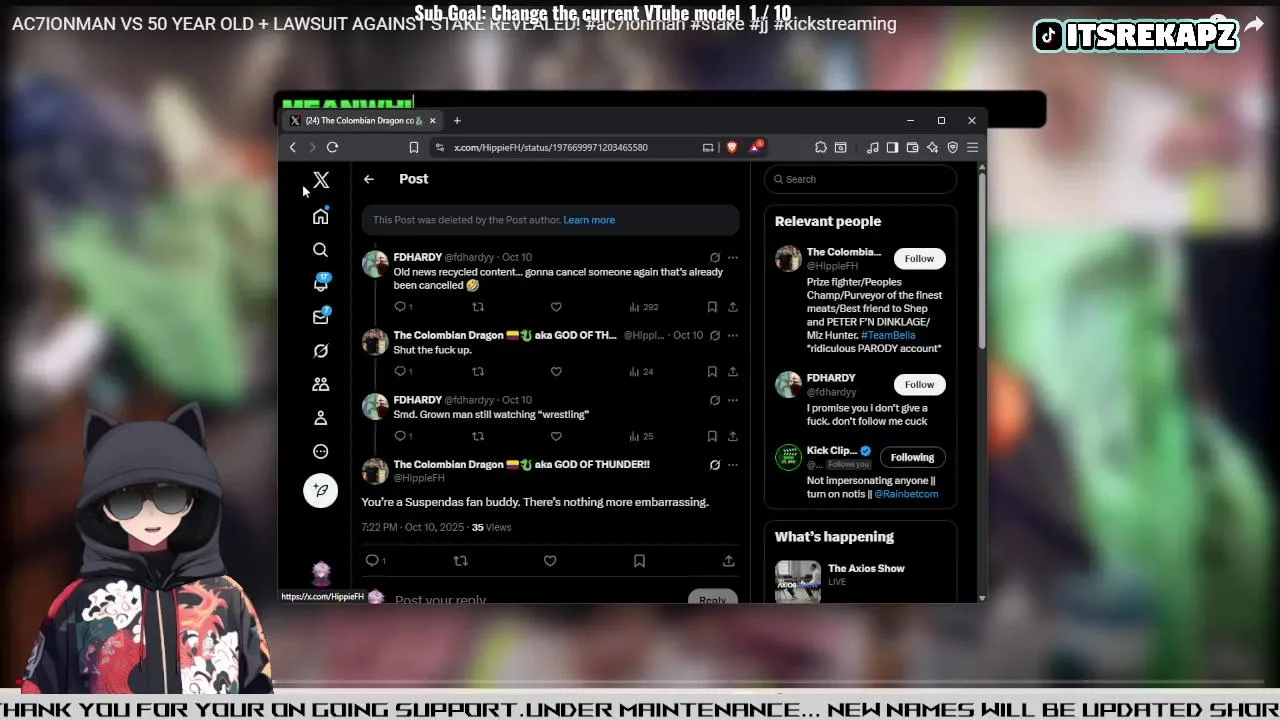Bookmark the 'Shut the fuck up' post
1280x720 pixels.
tap(712, 371)
